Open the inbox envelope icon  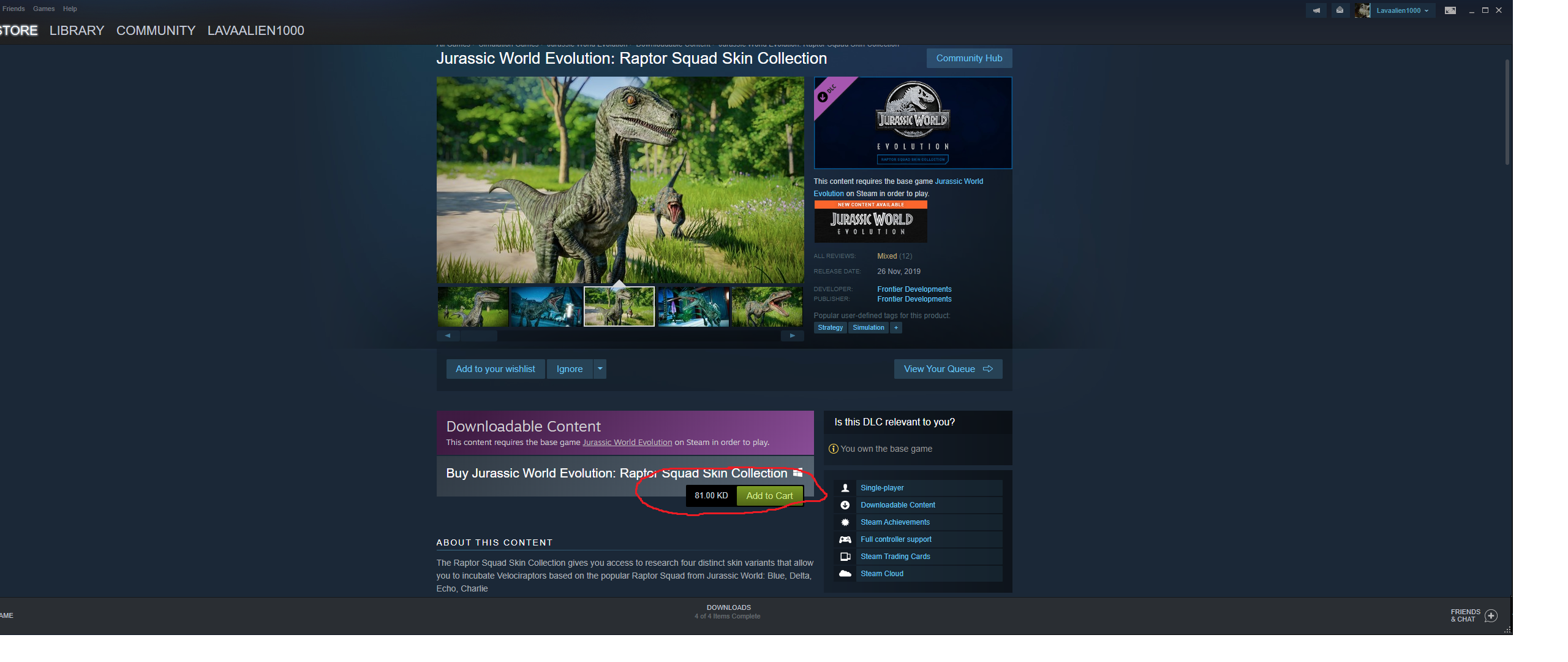click(1340, 10)
